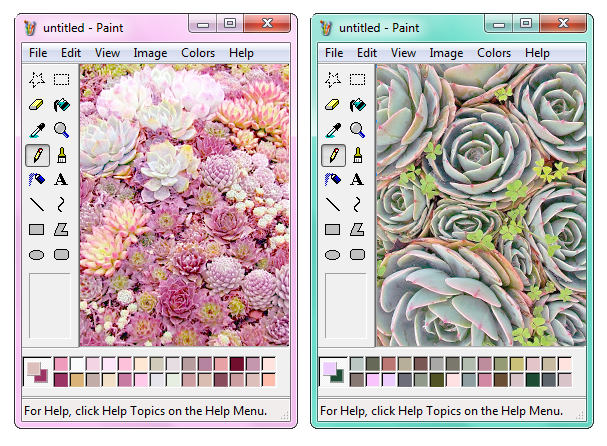Image resolution: width=607 pixels, height=446 pixels.
Task: Choose Eraser tool in teal Paint window
Action: (x=333, y=105)
